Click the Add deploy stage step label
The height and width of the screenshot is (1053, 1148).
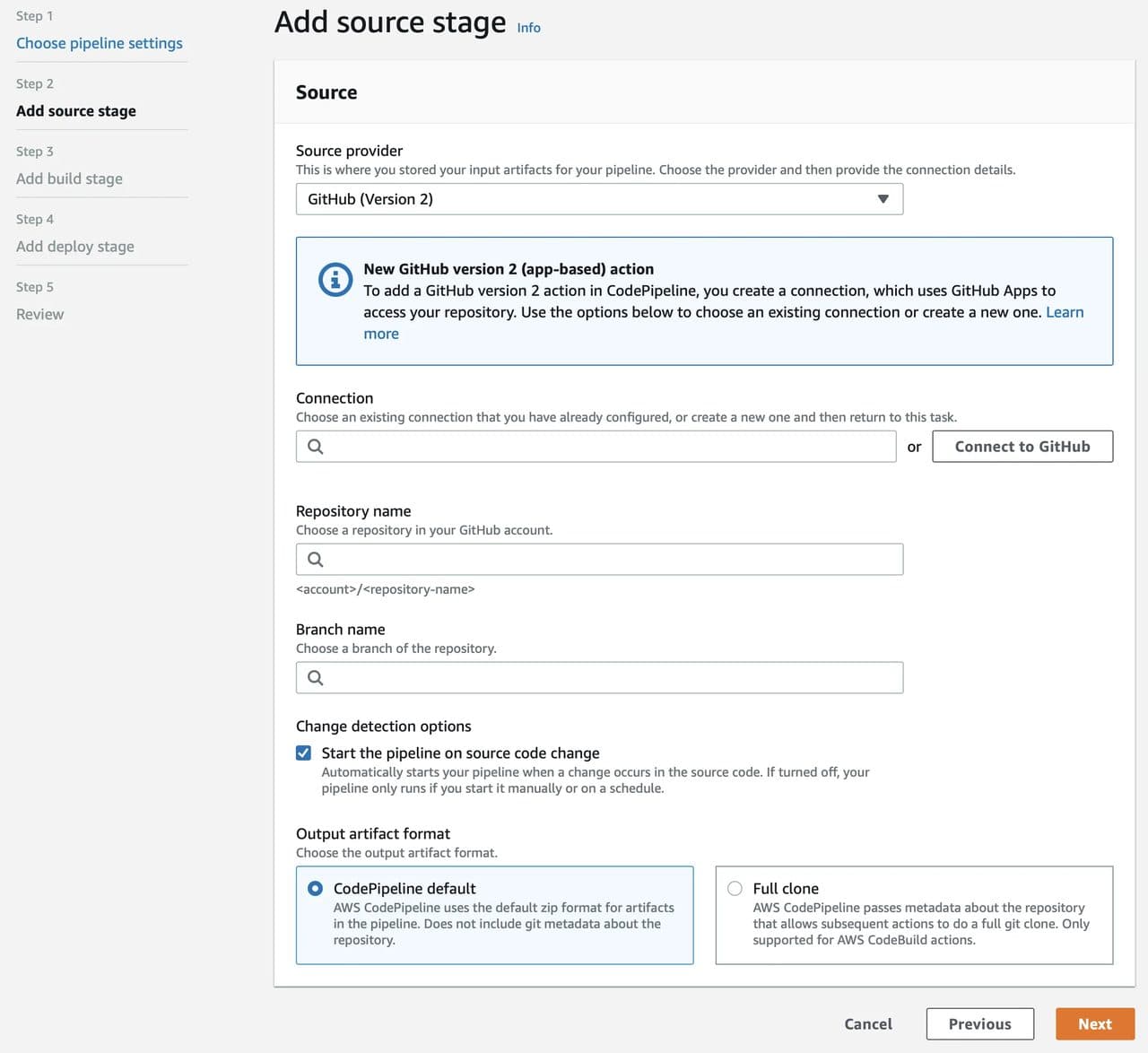pyautogui.click(x=75, y=247)
